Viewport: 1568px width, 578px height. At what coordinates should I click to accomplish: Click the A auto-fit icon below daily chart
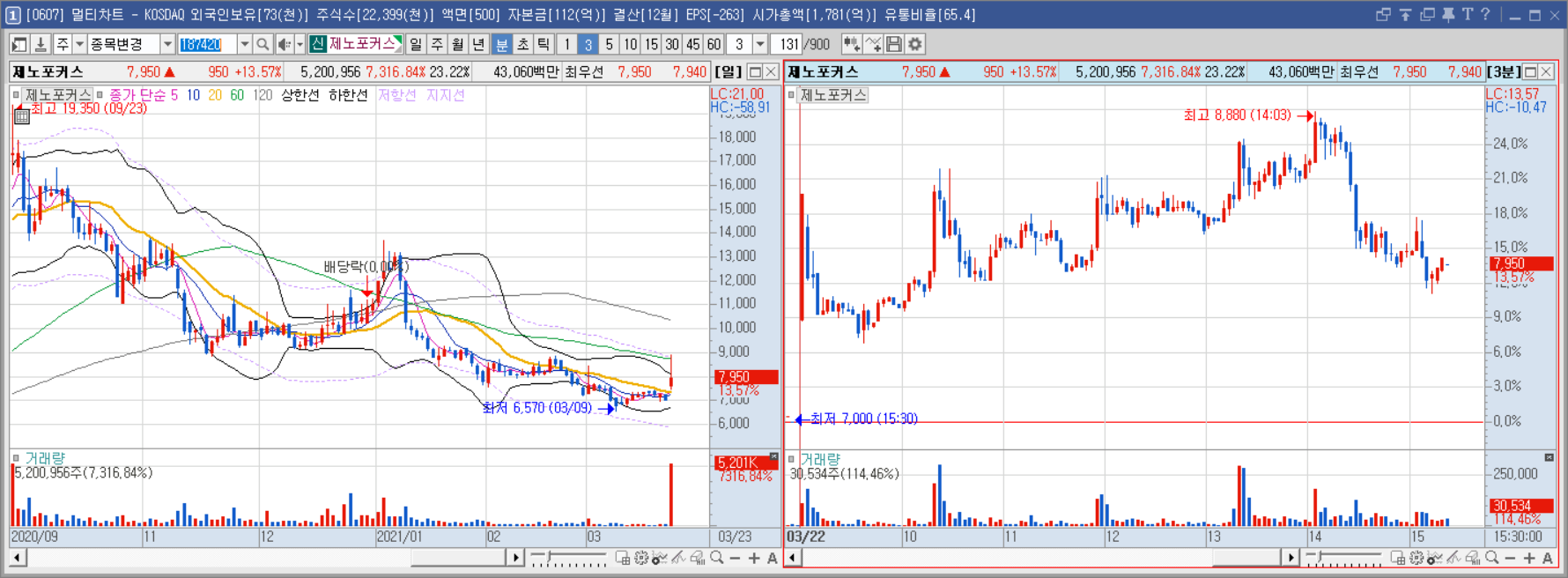[x=773, y=558]
